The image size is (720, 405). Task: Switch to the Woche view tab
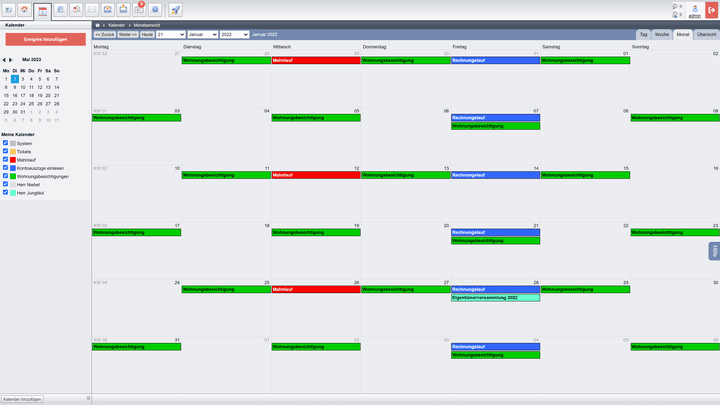click(662, 34)
